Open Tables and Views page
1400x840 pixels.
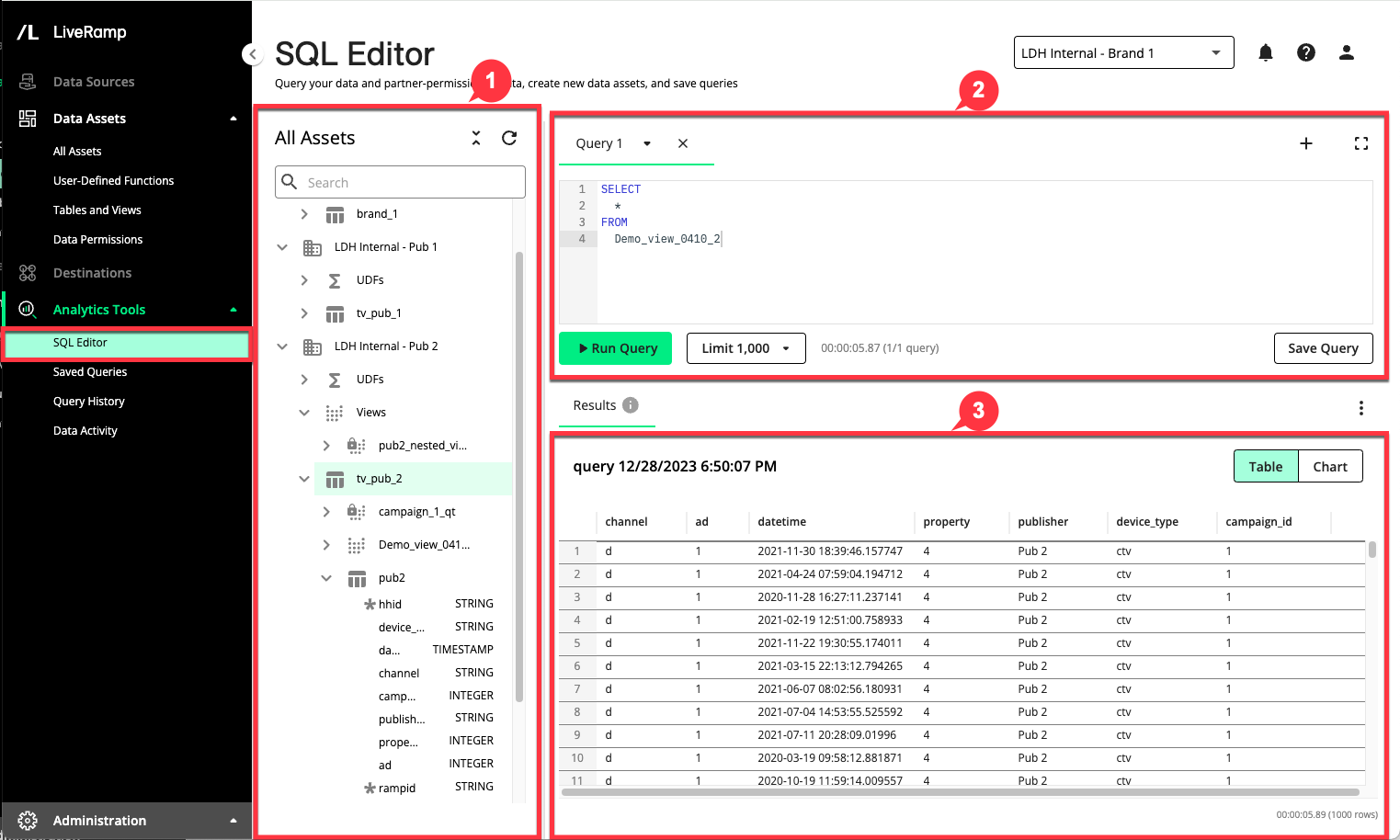point(97,210)
